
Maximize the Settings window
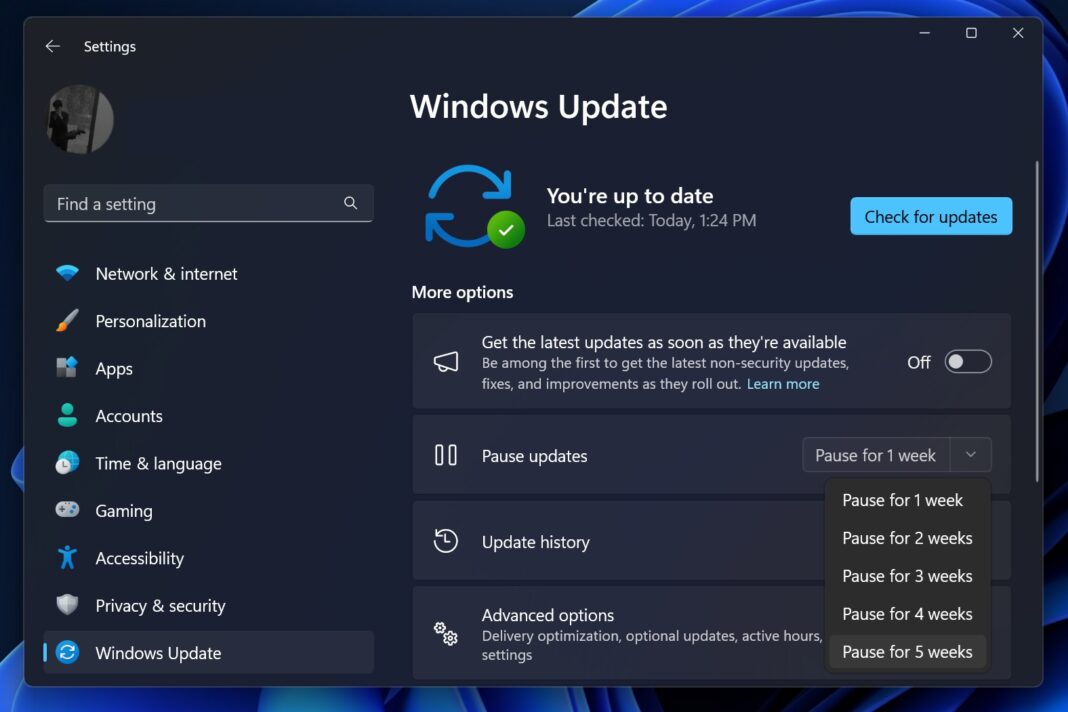pos(971,33)
